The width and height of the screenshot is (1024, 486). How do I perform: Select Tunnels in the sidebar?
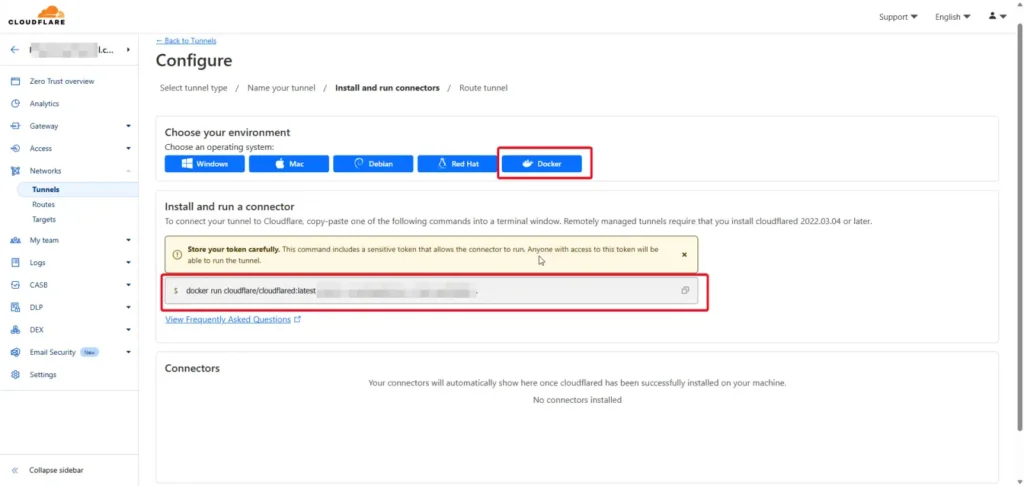click(46, 190)
